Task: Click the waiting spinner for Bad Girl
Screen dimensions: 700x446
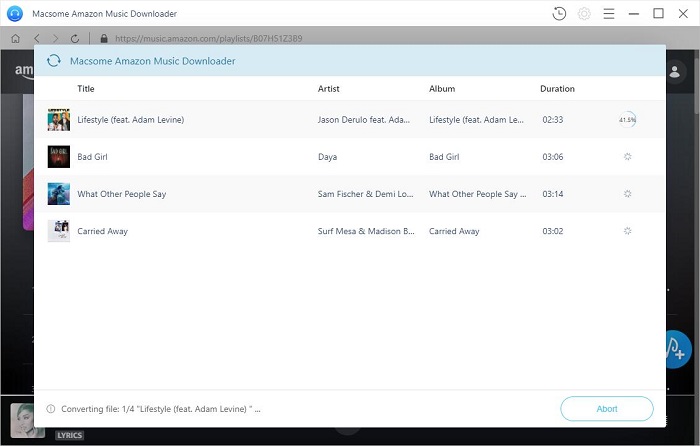Action: click(x=627, y=157)
